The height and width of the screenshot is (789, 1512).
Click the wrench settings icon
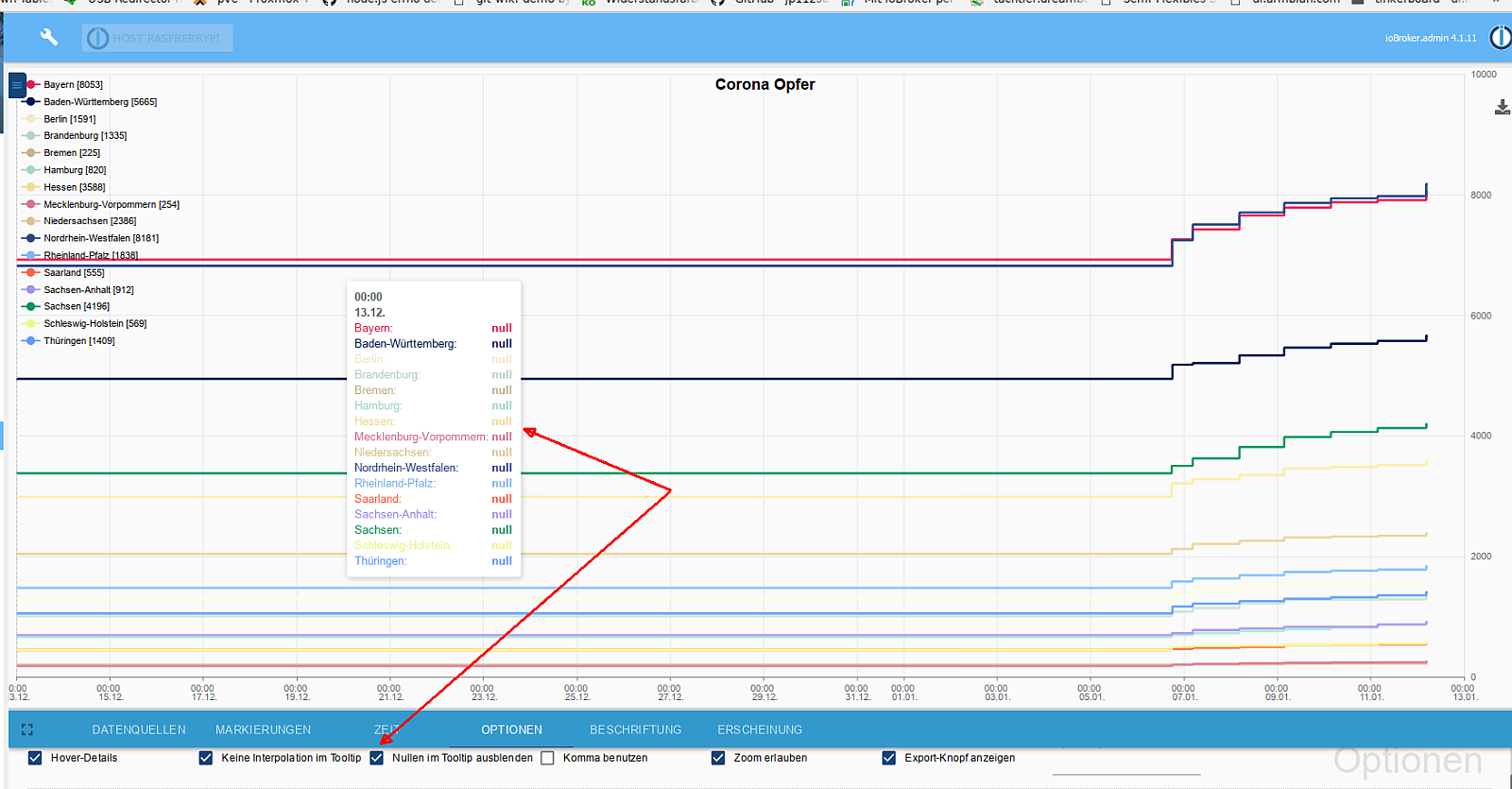pyautogui.click(x=49, y=37)
